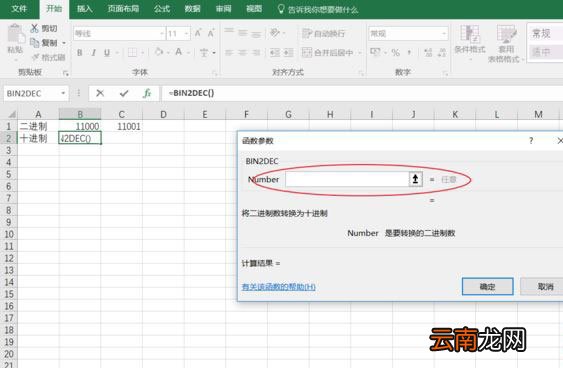Image resolution: width=563 pixels, height=368 pixels.
Task: Open help link for this function
Action: (279, 287)
